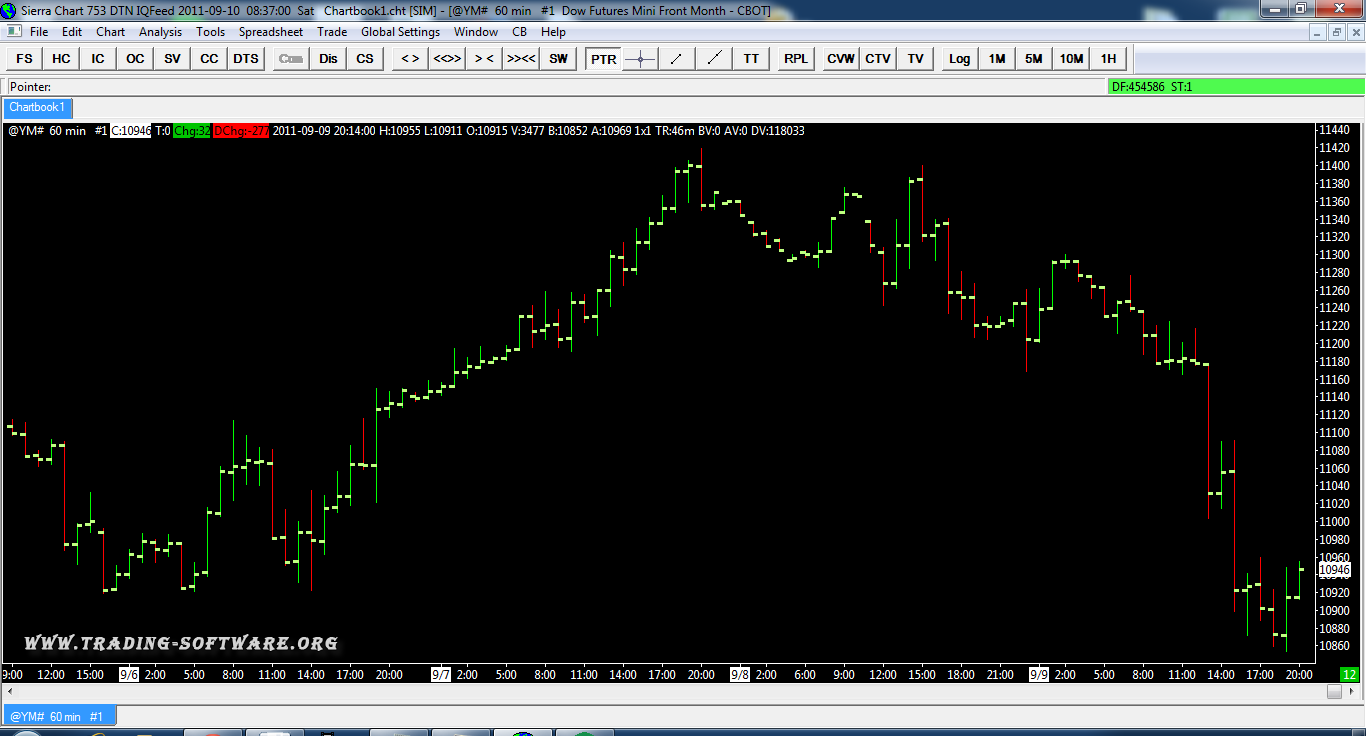Click the 1H timeframe button
The image size is (1366, 736).
click(1108, 59)
